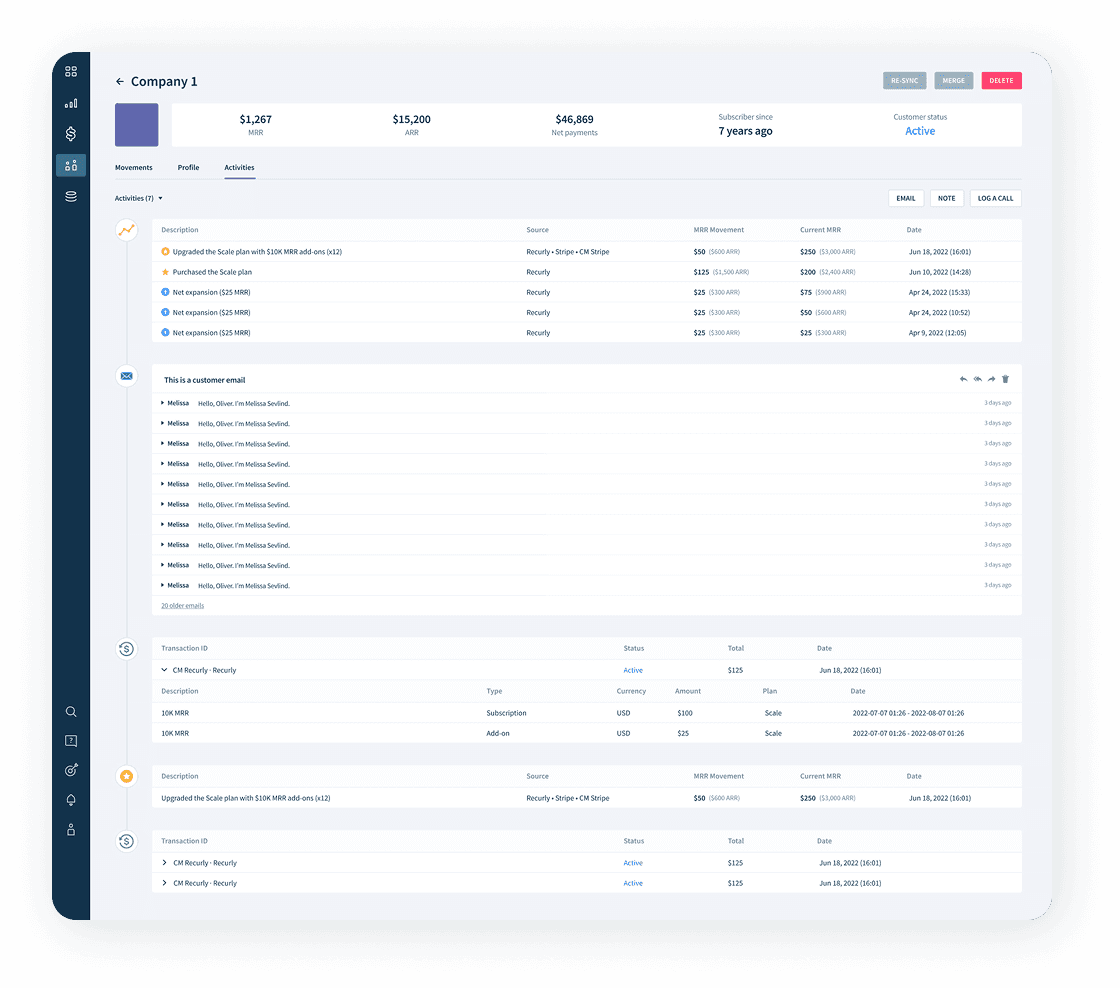Click the Add-on type cell
This screenshot has height=988, width=1120.
point(498,734)
